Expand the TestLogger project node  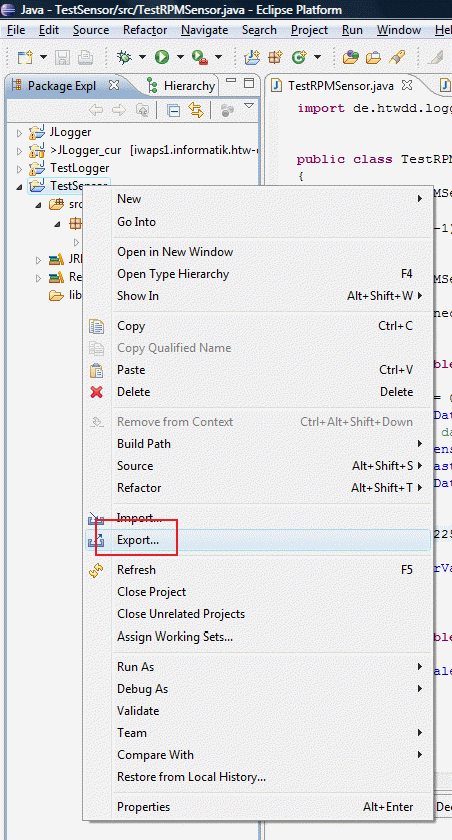coord(20,169)
